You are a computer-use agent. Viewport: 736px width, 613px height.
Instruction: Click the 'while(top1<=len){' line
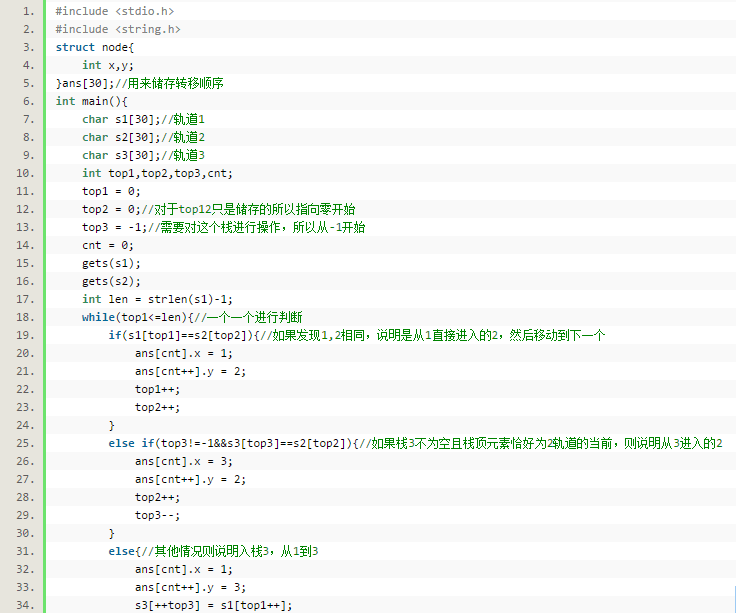coord(138,317)
